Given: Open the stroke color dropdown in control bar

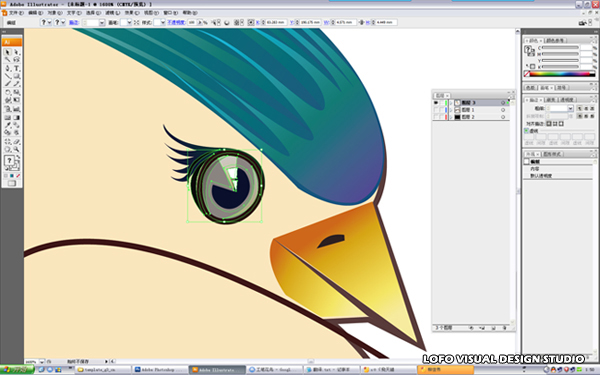Looking at the screenshot, I should pyautogui.click(x=63, y=23).
